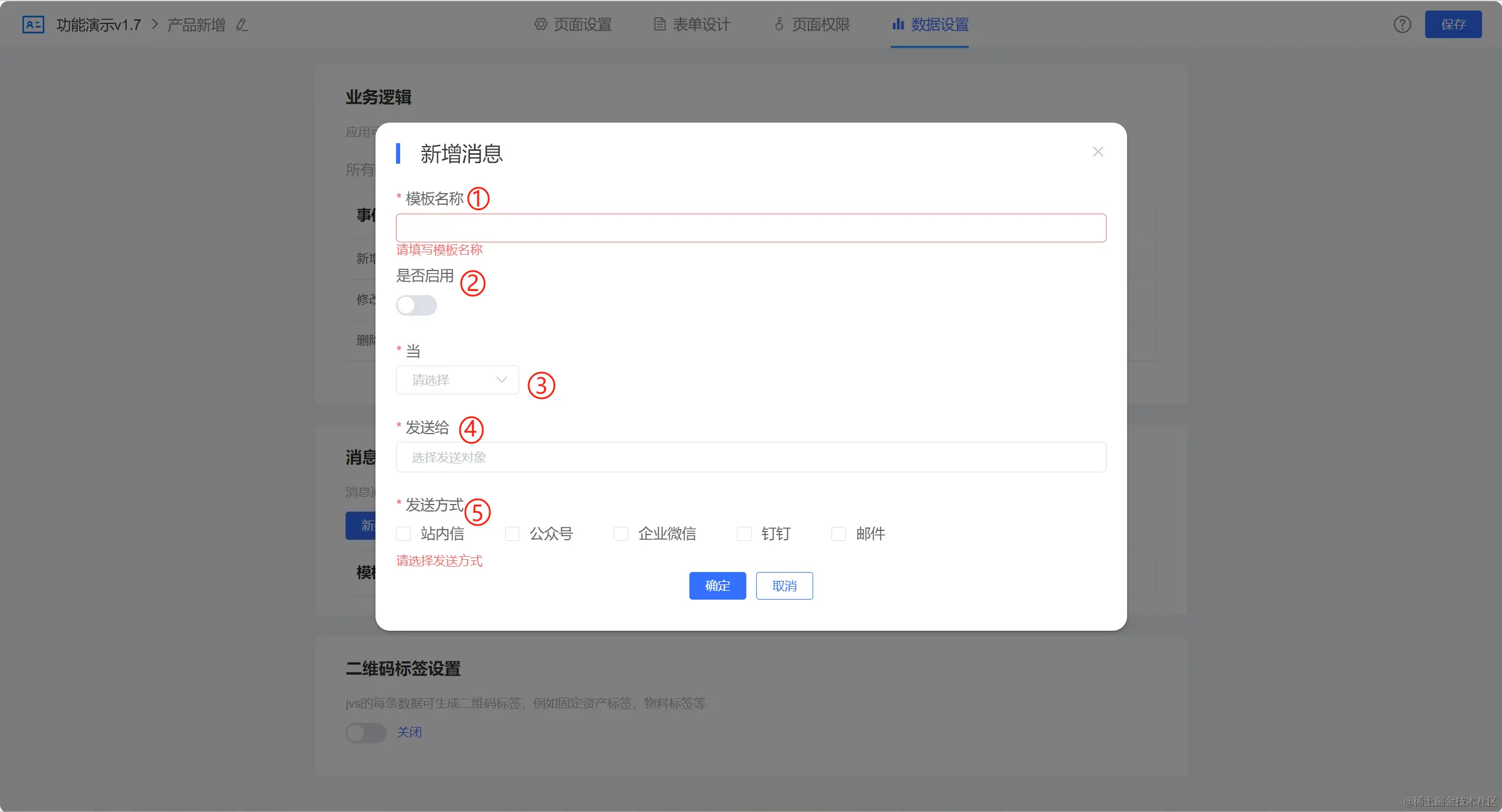This screenshot has height=812, width=1502.
Task: Click the 取消 button
Action: (784, 586)
